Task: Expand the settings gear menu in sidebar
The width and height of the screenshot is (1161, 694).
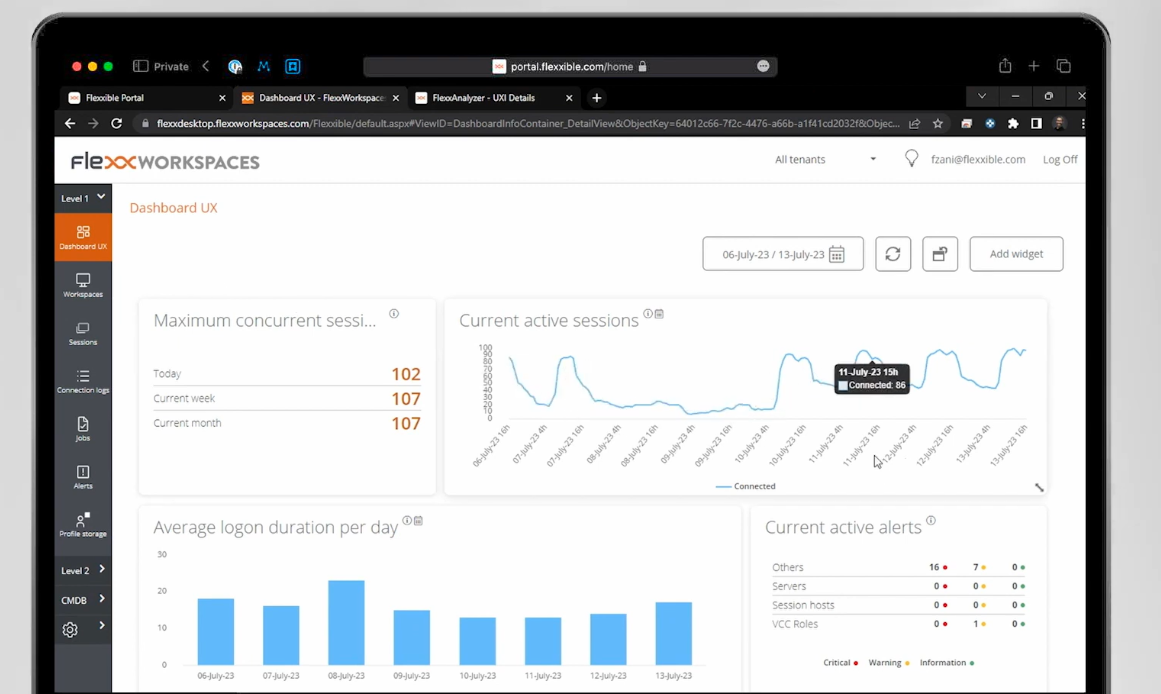Action: (x=83, y=629)
